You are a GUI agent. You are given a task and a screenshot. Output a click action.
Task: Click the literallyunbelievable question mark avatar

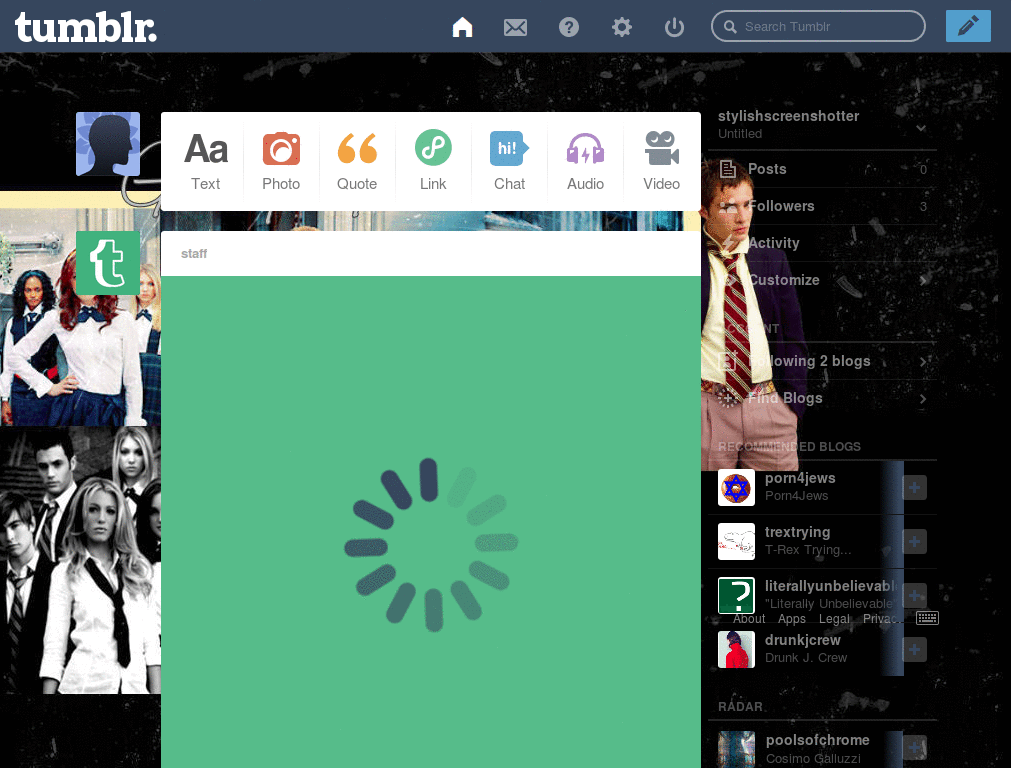pos(736,595)
